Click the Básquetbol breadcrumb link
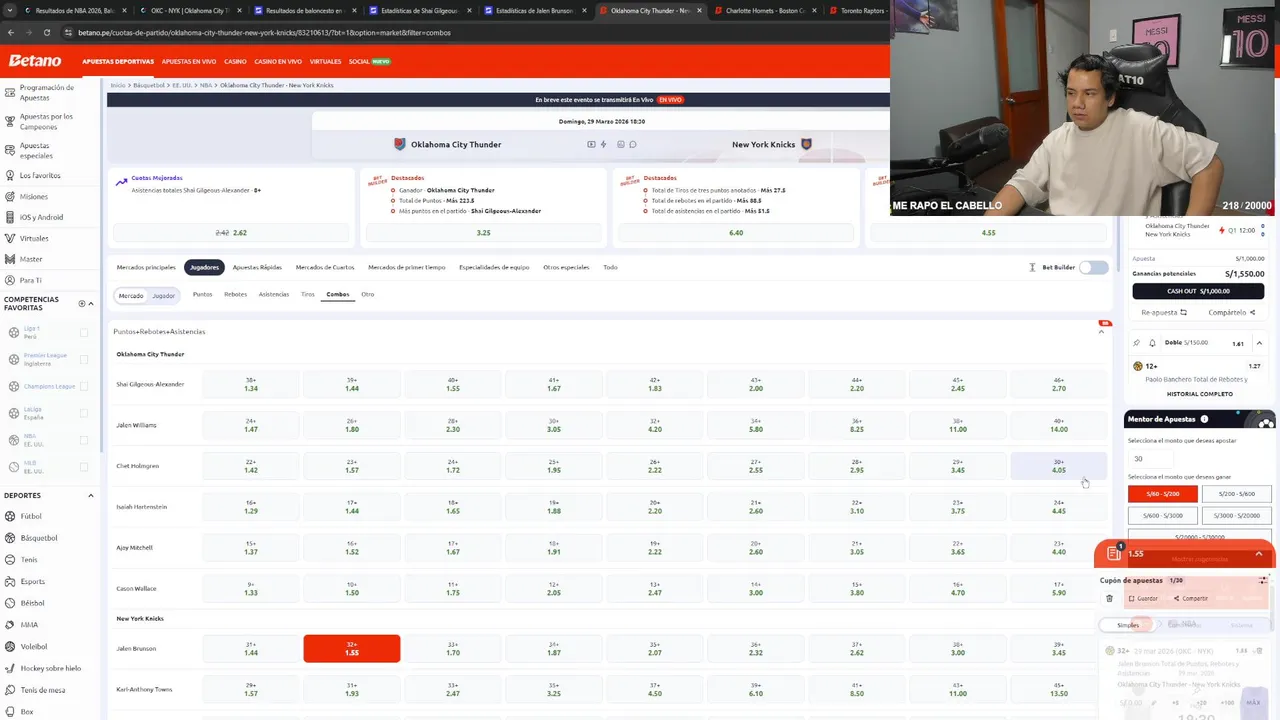Screen dimensions: 1280x720 [149, 85]
